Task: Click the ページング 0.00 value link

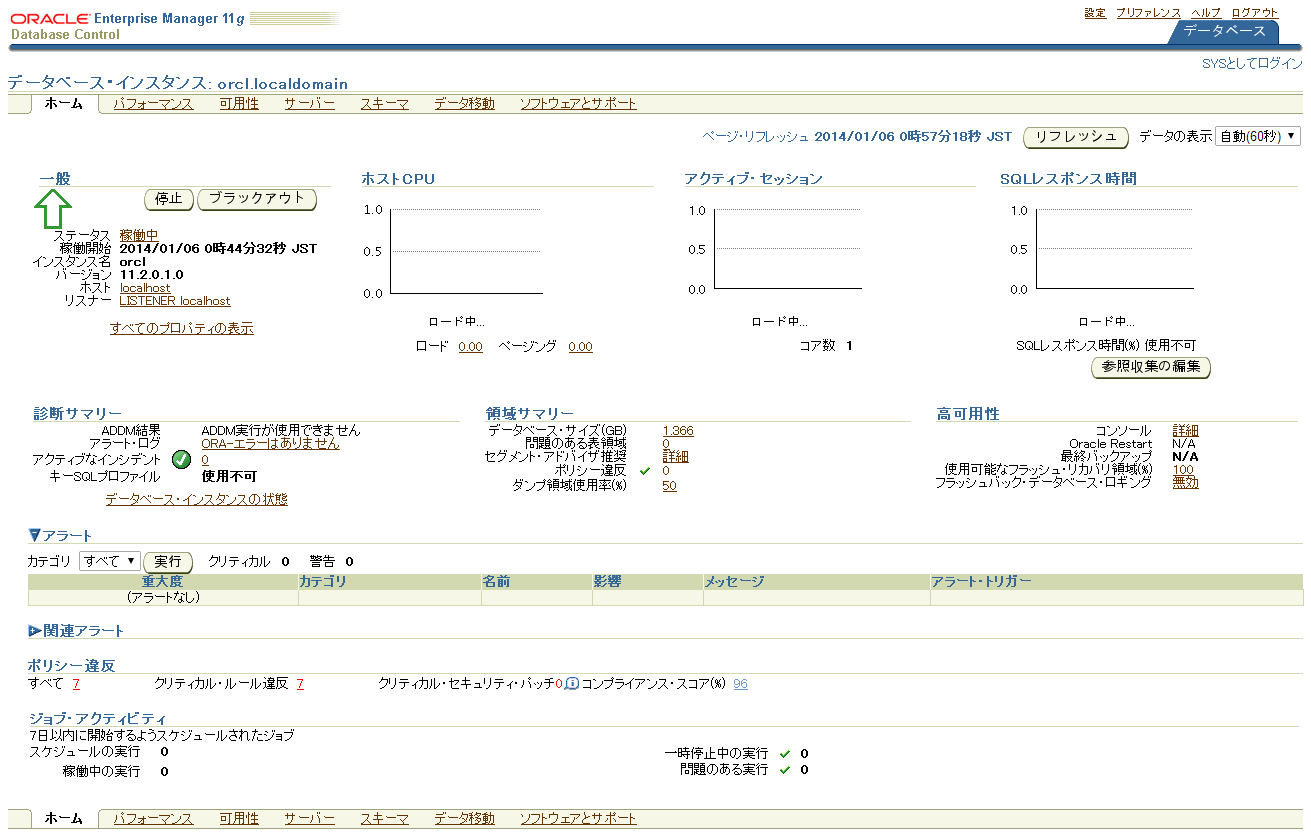Action: [x=580, y=347]
